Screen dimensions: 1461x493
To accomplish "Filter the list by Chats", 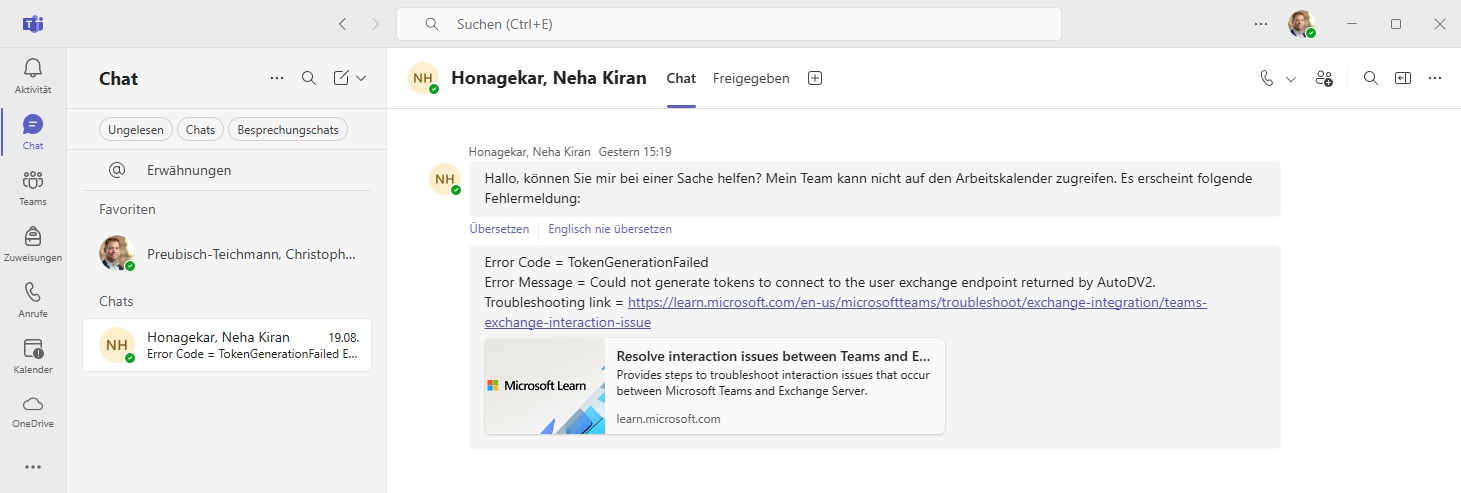I will pyautogui.click(x=200, y=129).
